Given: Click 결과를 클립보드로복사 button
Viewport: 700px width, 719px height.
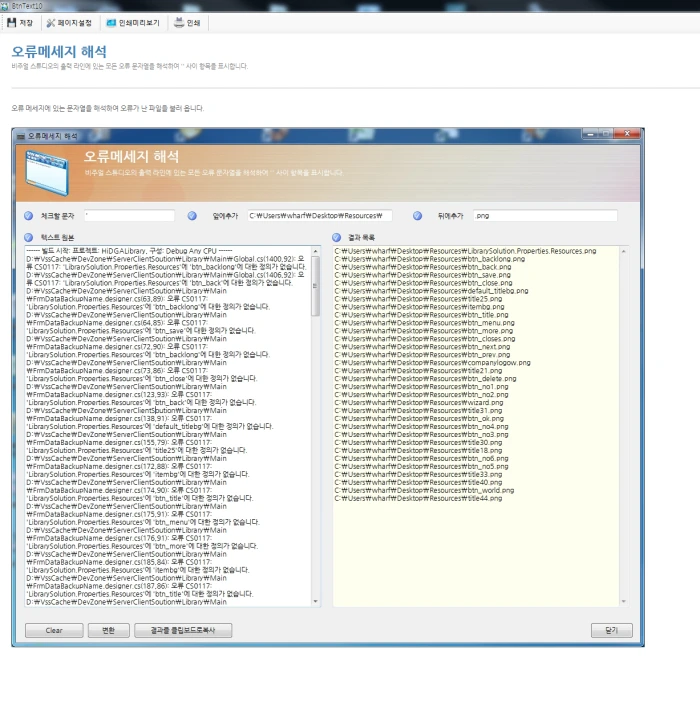Looking at the screenshot, I should [183, 630].
